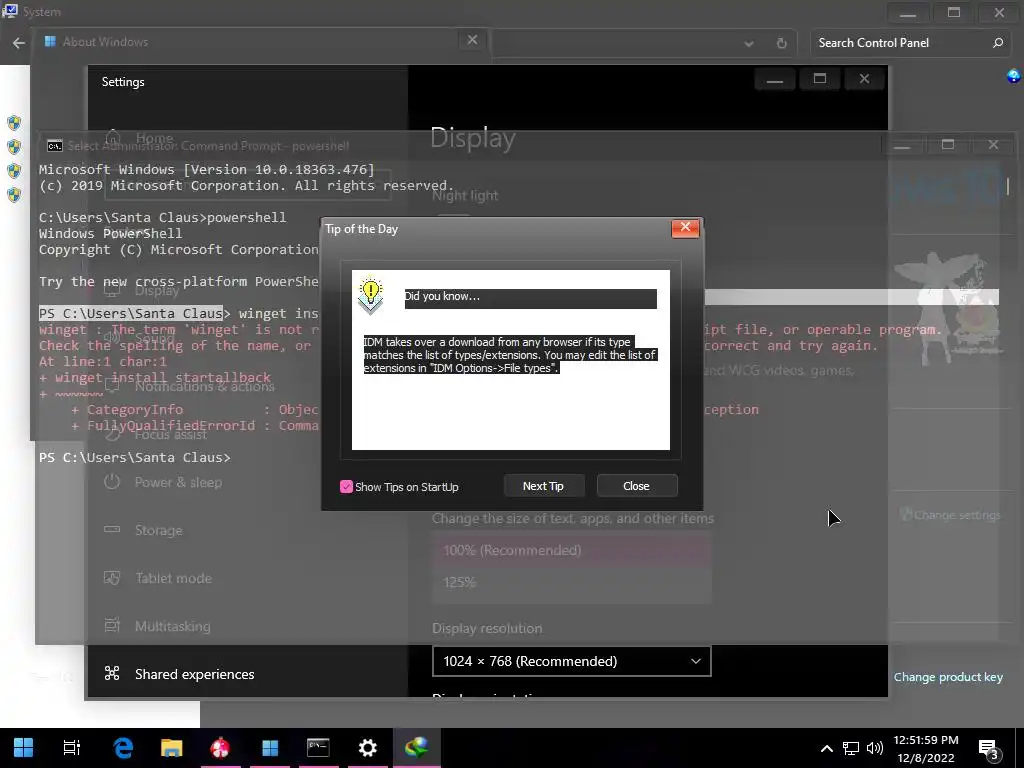Click the Tablet mode icon
1024x768 pixels.
112,577
